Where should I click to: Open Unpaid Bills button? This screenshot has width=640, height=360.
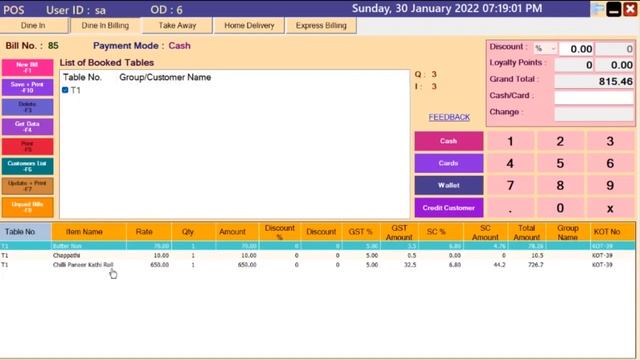[x=27, y=207]
